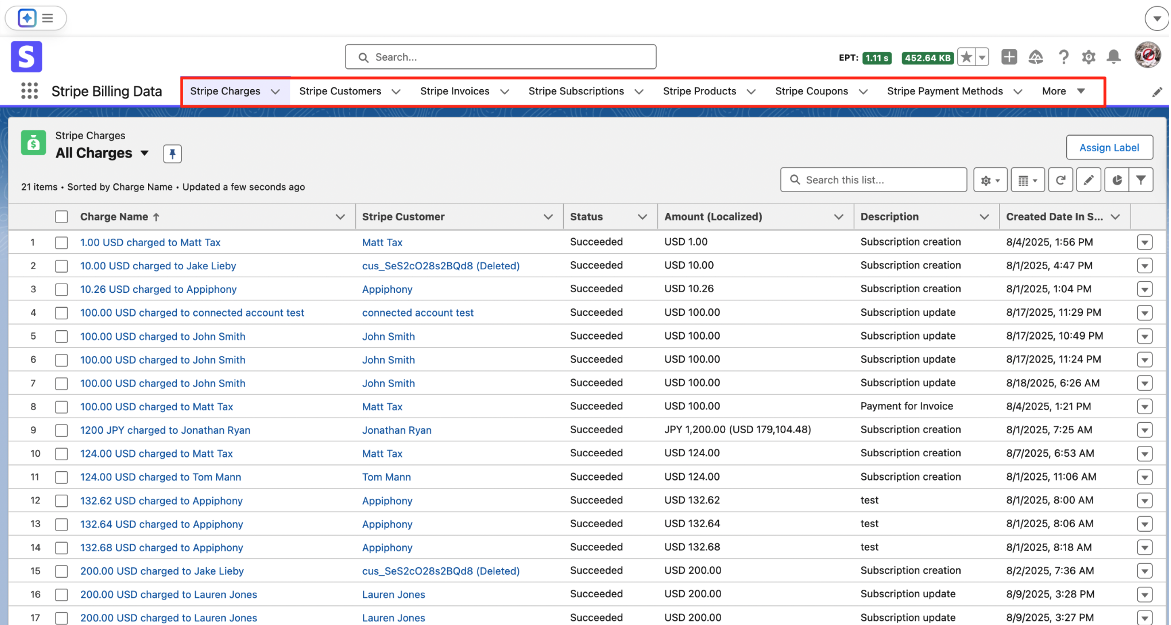Pin the All Charges list view

coord(173,154)
